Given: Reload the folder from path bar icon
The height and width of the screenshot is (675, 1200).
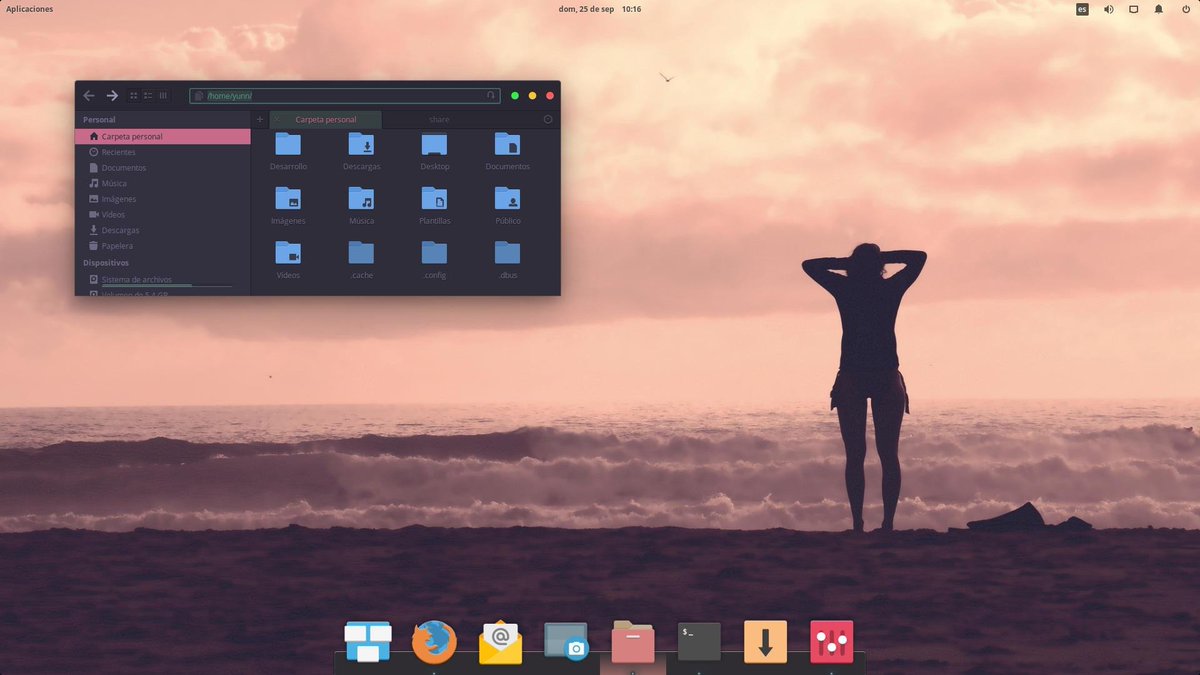Looking at the screenshot, I should click(x=490, y=96).
